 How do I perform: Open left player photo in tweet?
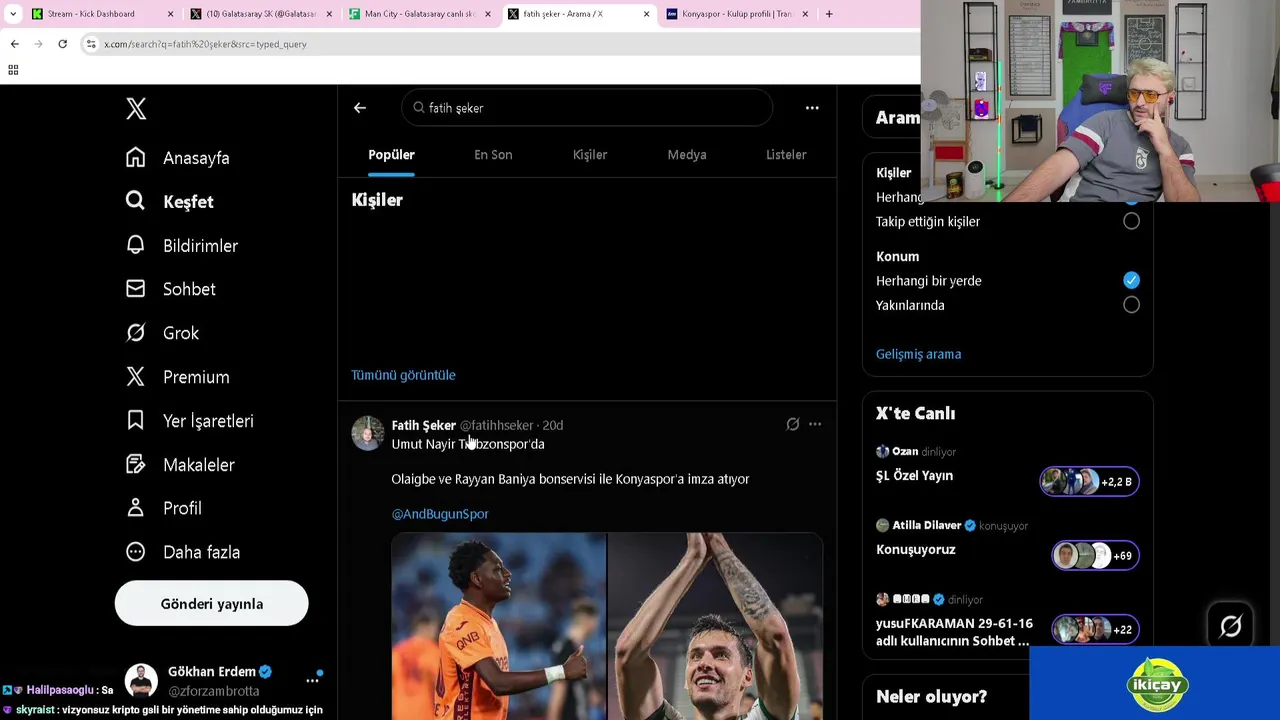point(498,626)
